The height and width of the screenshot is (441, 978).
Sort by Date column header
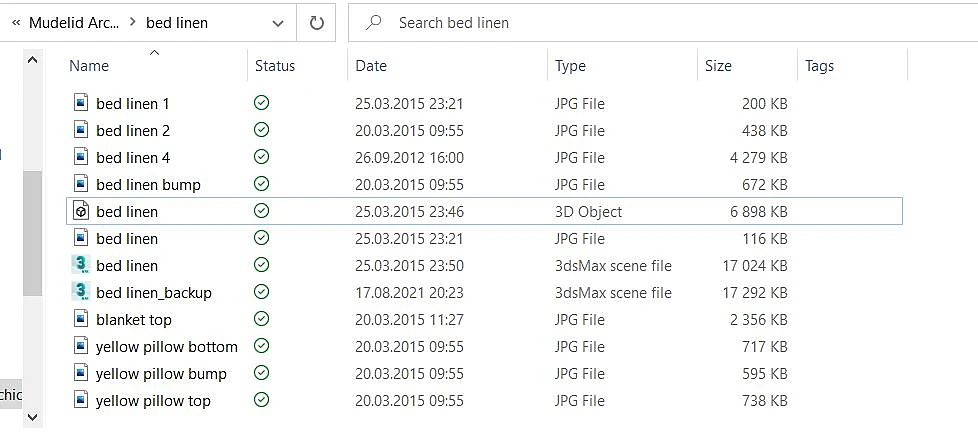click(370, 65)
